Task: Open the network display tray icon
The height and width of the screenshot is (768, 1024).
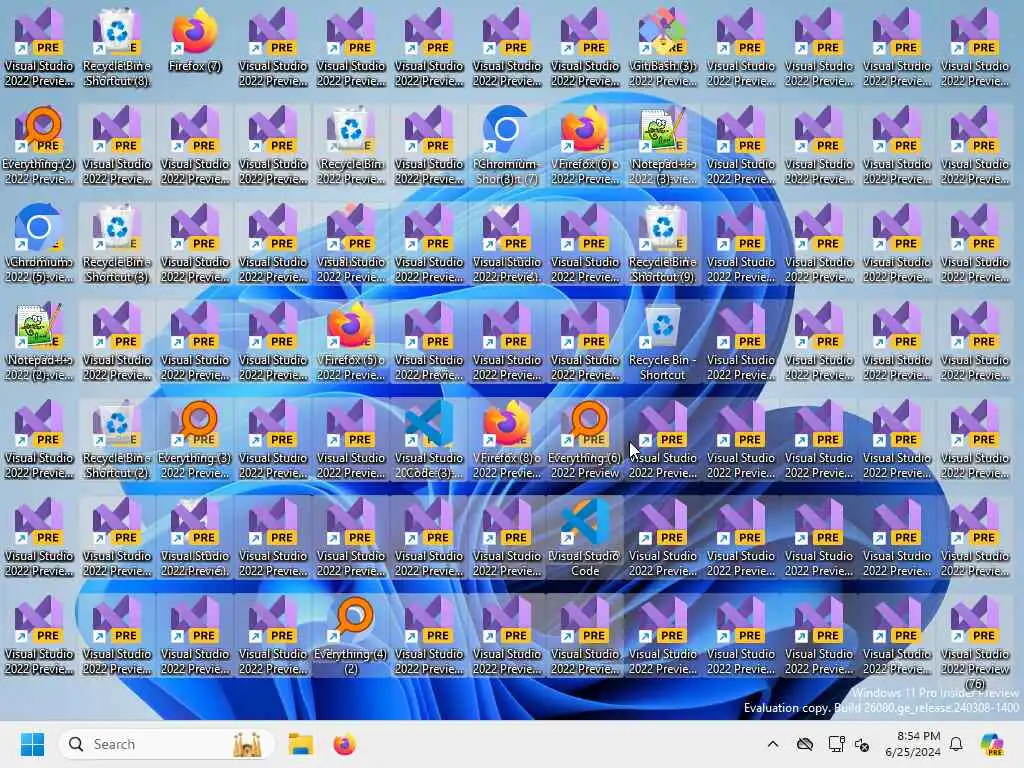Action: (836, 744)
